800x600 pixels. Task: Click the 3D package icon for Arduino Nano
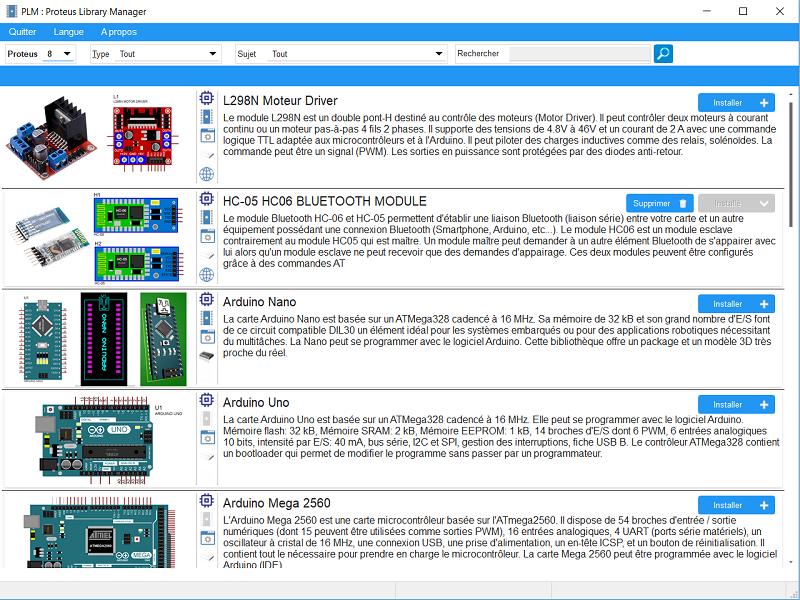207,355
